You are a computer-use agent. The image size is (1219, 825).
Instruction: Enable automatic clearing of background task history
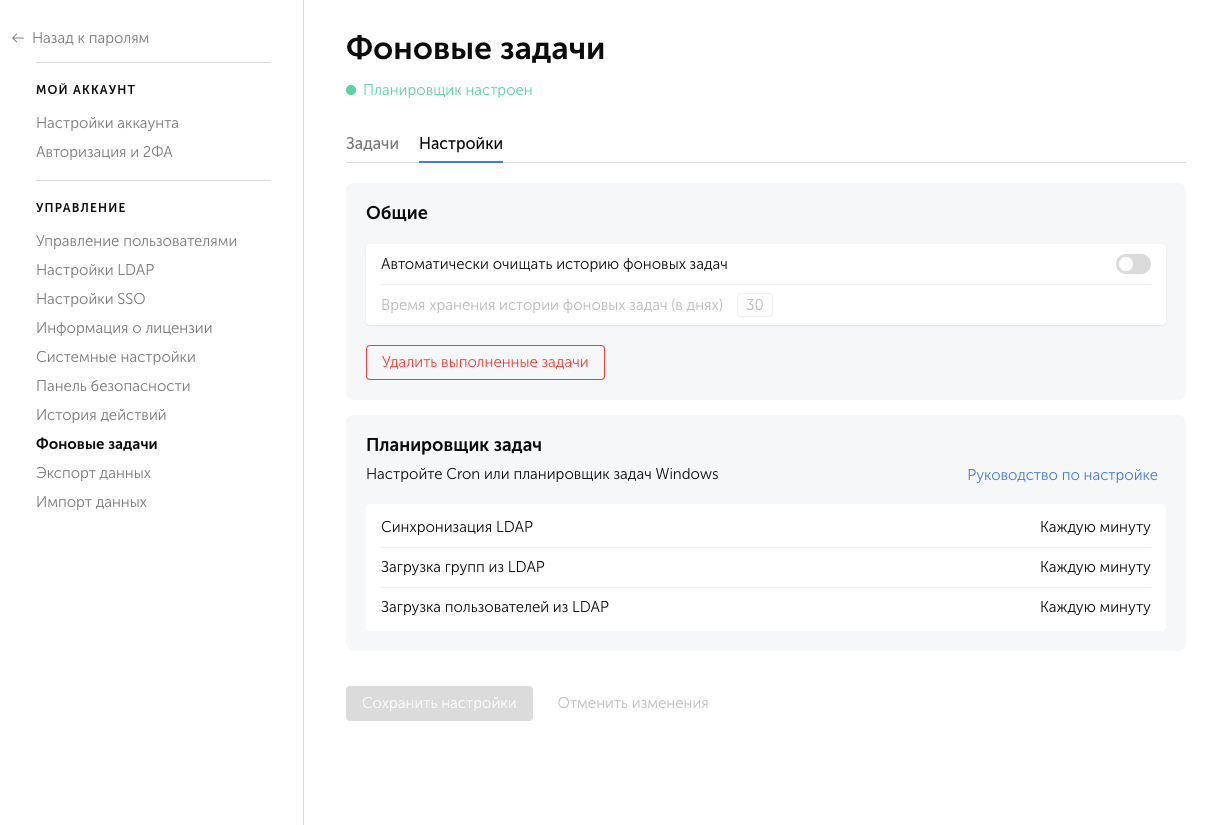point(1132,263)
